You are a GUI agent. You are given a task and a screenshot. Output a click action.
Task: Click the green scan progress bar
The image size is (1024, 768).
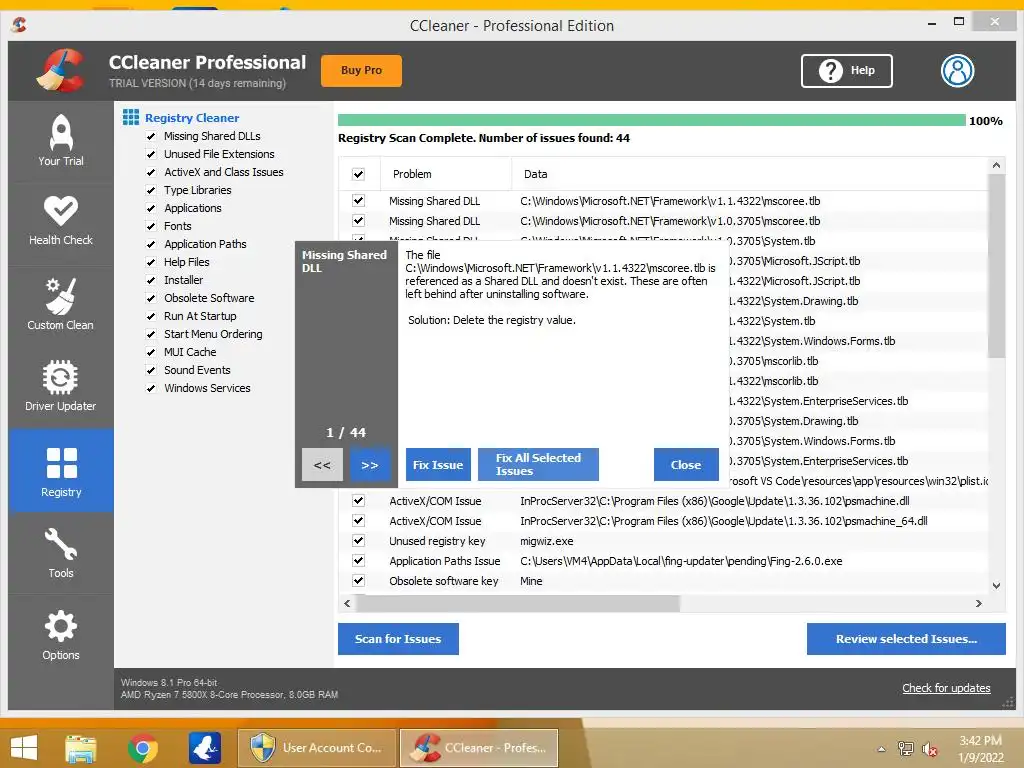[651, 120]
